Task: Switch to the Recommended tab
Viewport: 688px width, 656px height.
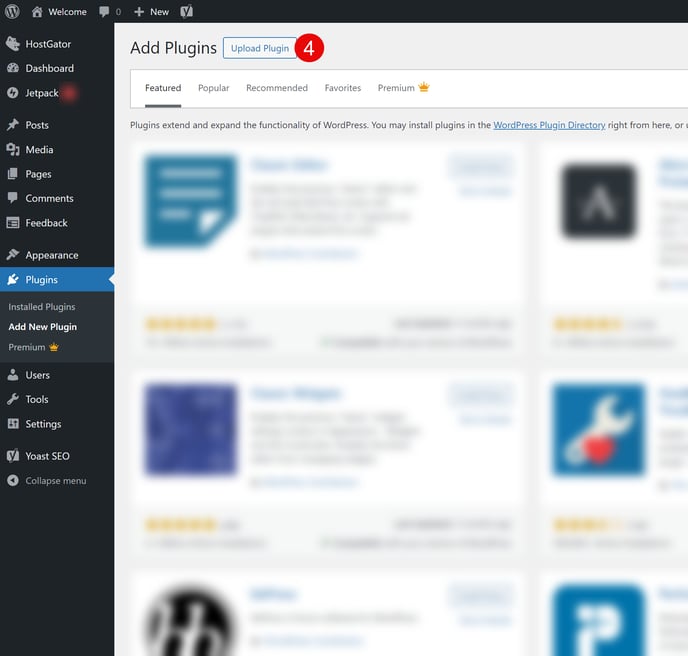Action: (277, 88)
